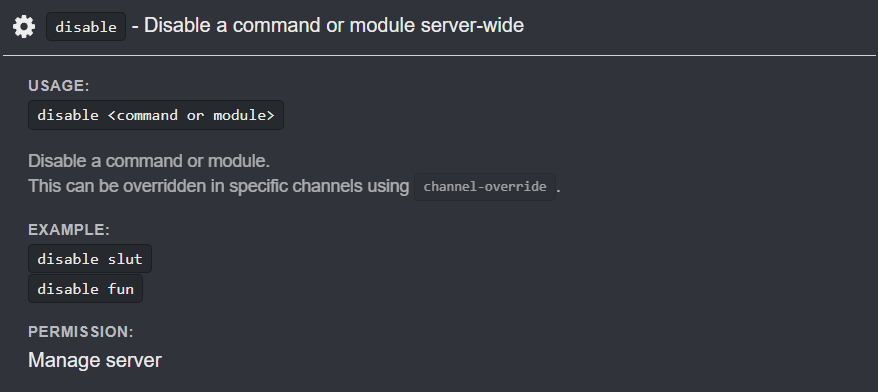
Task: Click the word 'slut' in first example
Action: pos(125,259)
